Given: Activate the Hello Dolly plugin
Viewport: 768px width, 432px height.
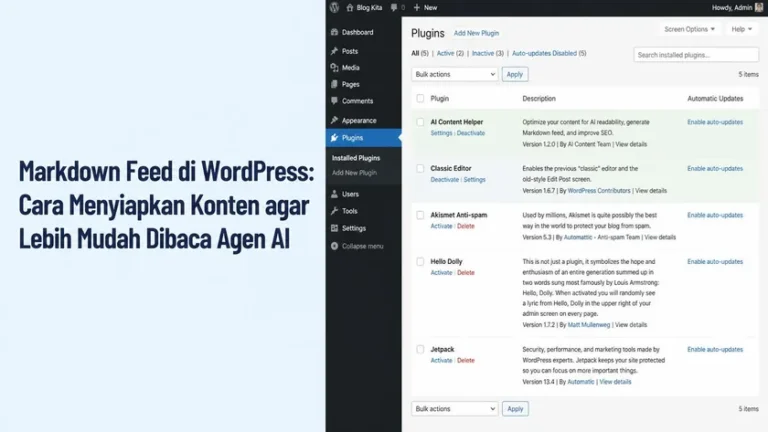Looking at the screenshot, I should click(x=441, y=273).
